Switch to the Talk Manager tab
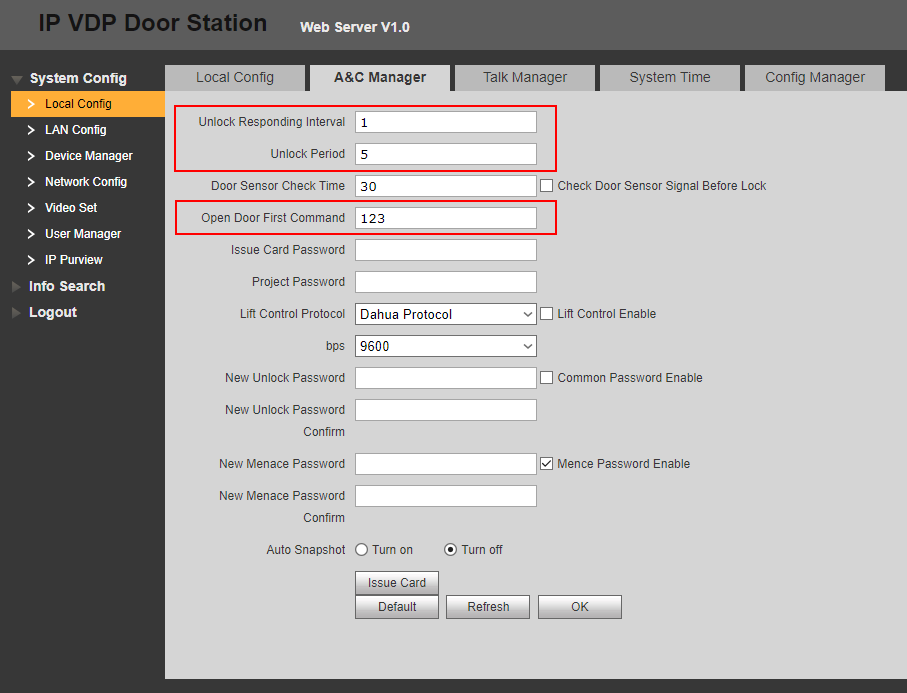Viewport: 907px width, 693px height. [524, 77]
